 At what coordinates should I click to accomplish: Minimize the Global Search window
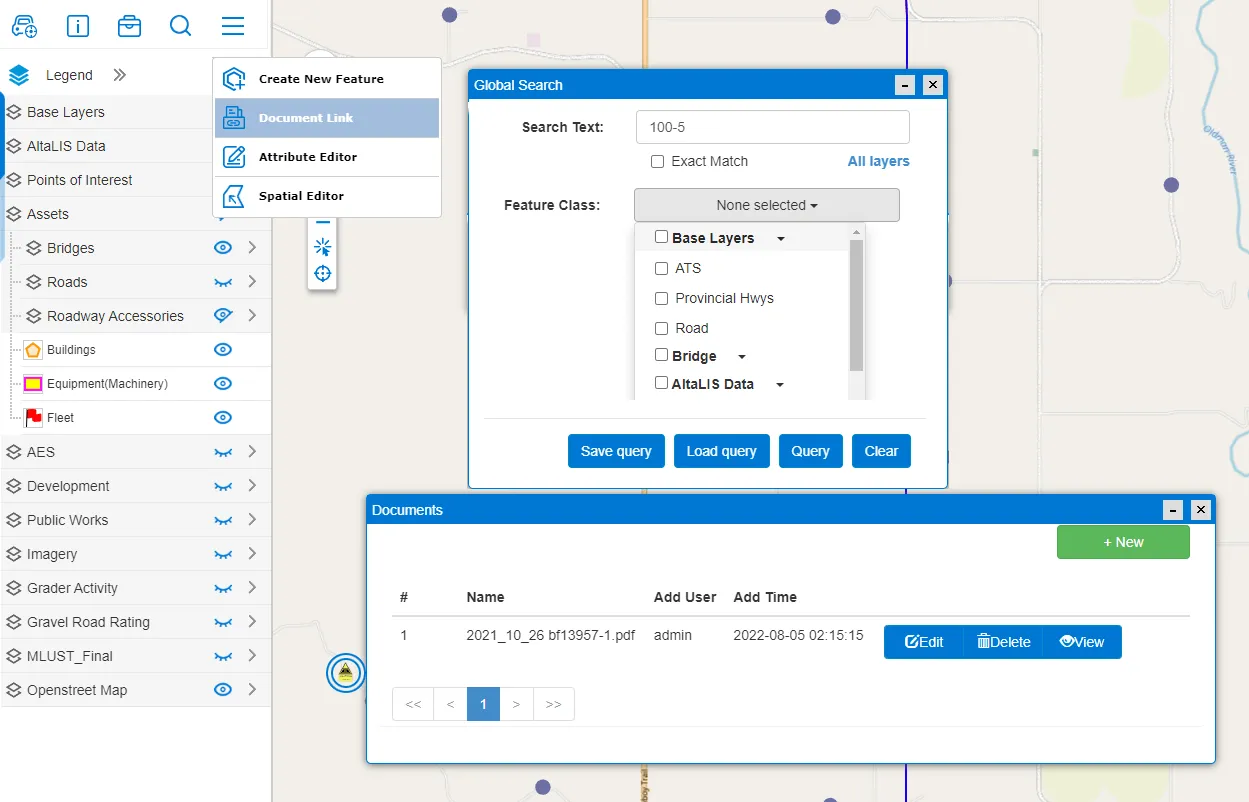[904, 85]
